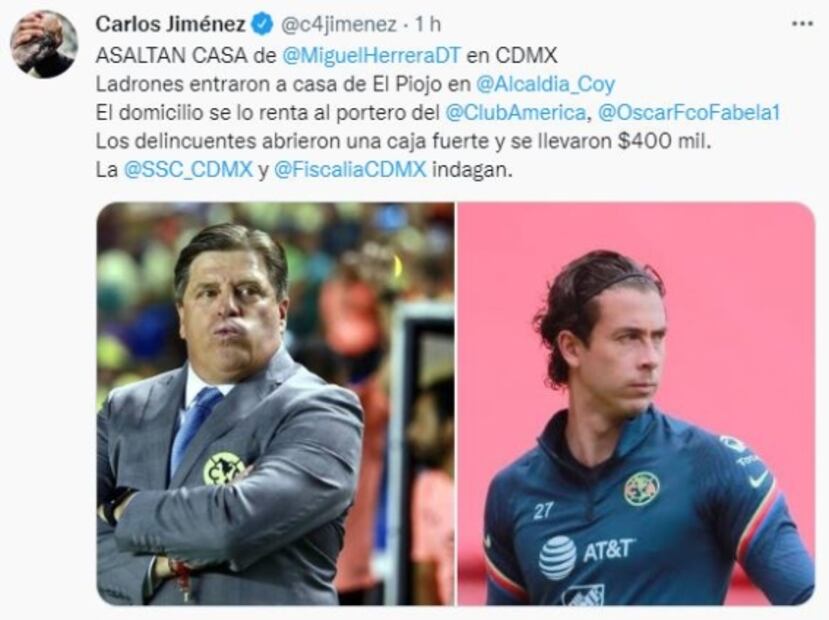The height and width of the screenshot is (620, 829).
Task: Open the @Alcaldia_Coy mention
Action: [546, 84]
